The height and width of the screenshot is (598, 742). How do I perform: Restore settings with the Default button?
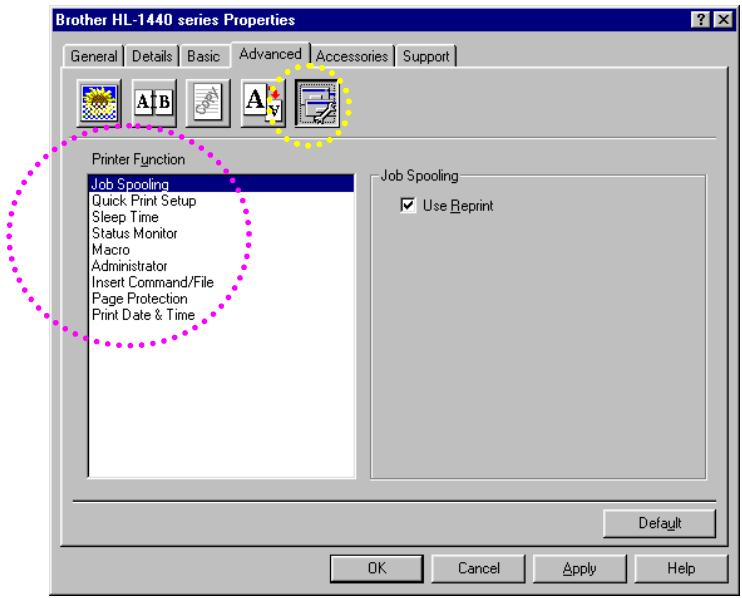pyautogui.click(x=660, y=523)
